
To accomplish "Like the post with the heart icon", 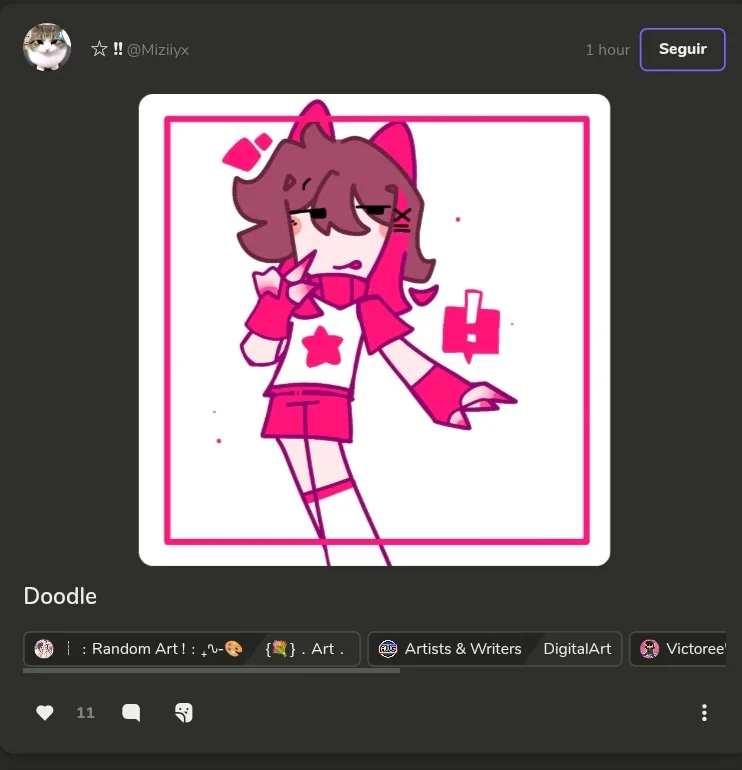I will [x=45, y=712].
